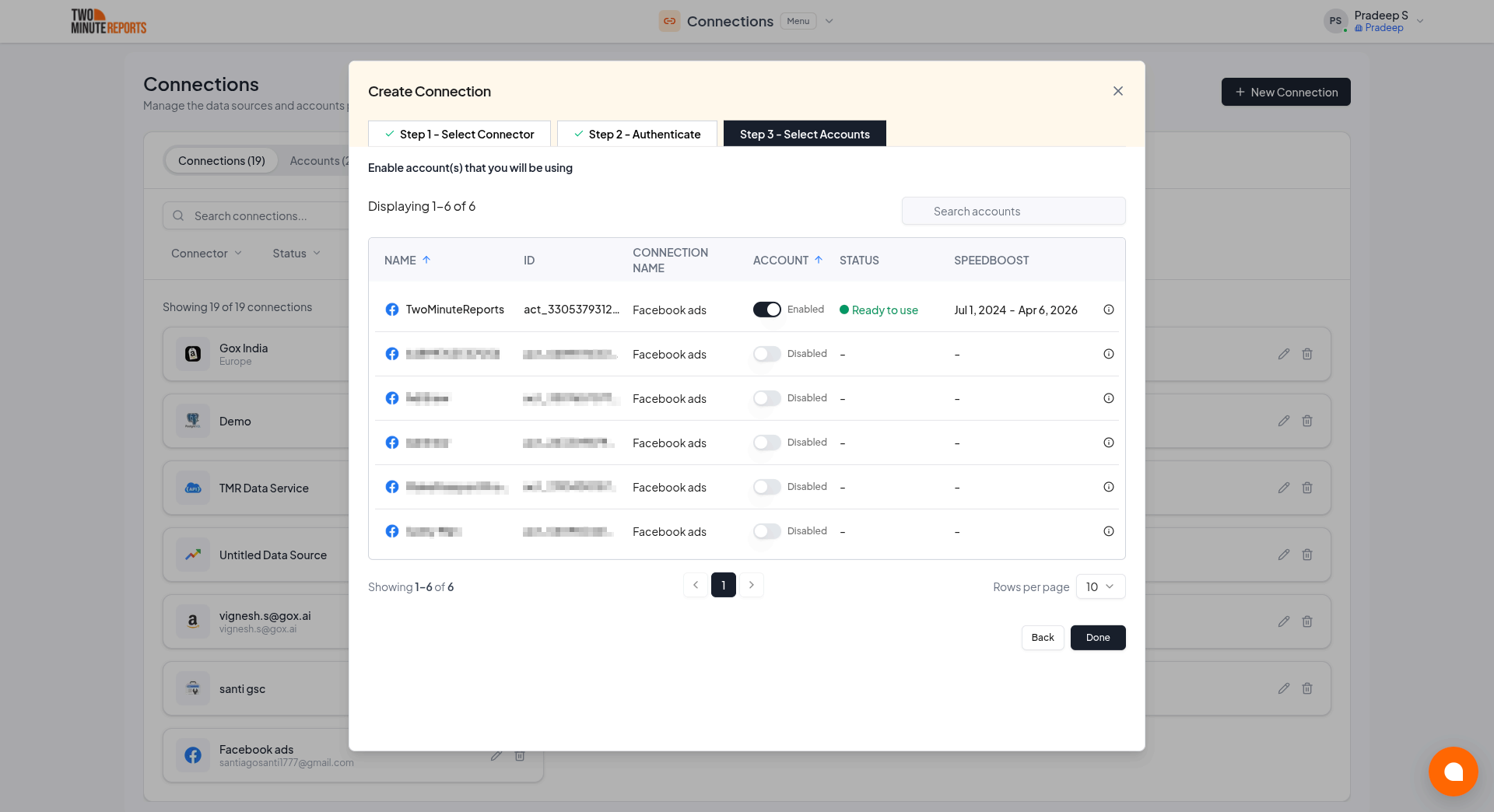
Task: Go to Step 1 - Select Connector tab
Action: tap(459, 134)
